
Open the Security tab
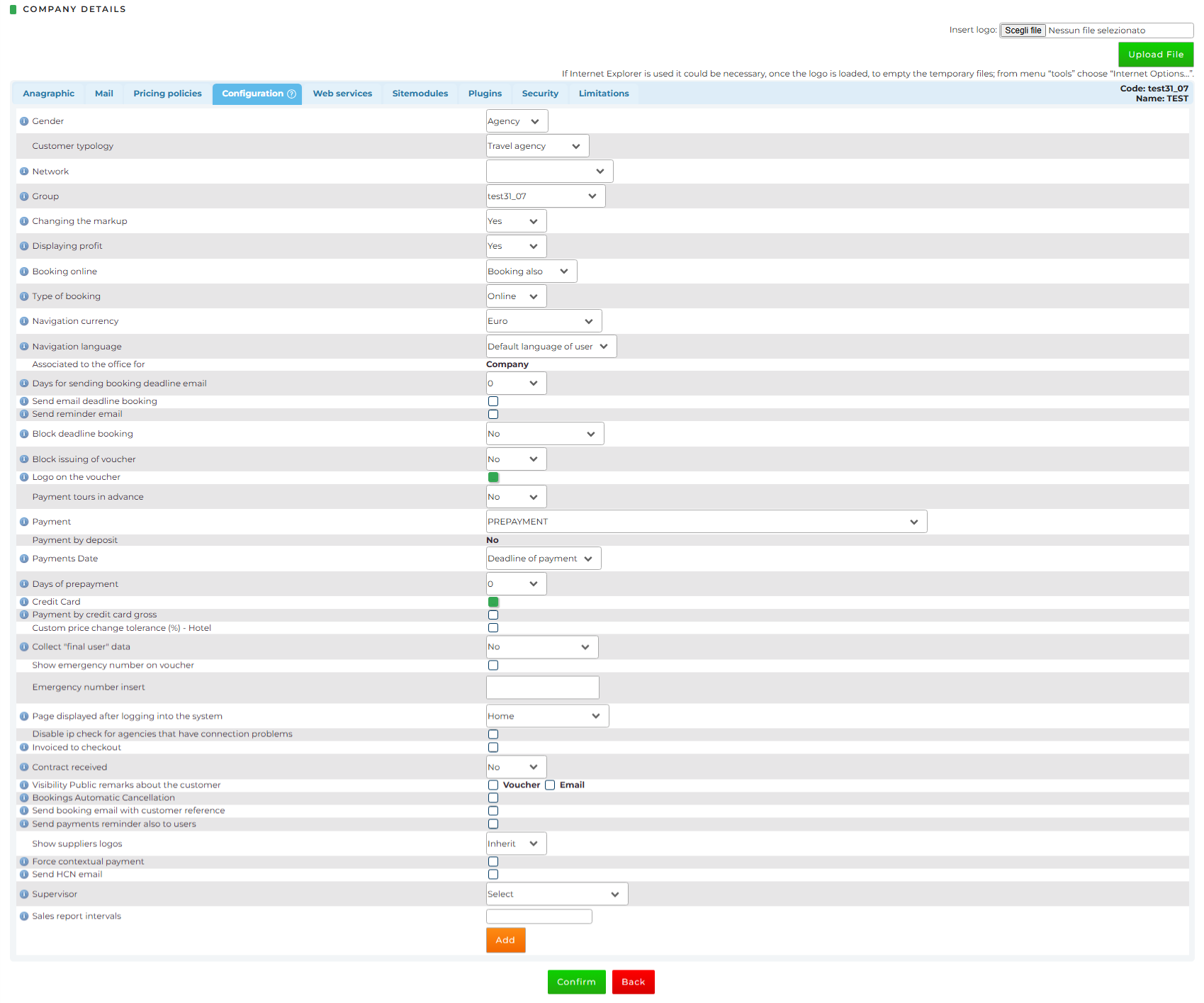click(x=540, y=94)
